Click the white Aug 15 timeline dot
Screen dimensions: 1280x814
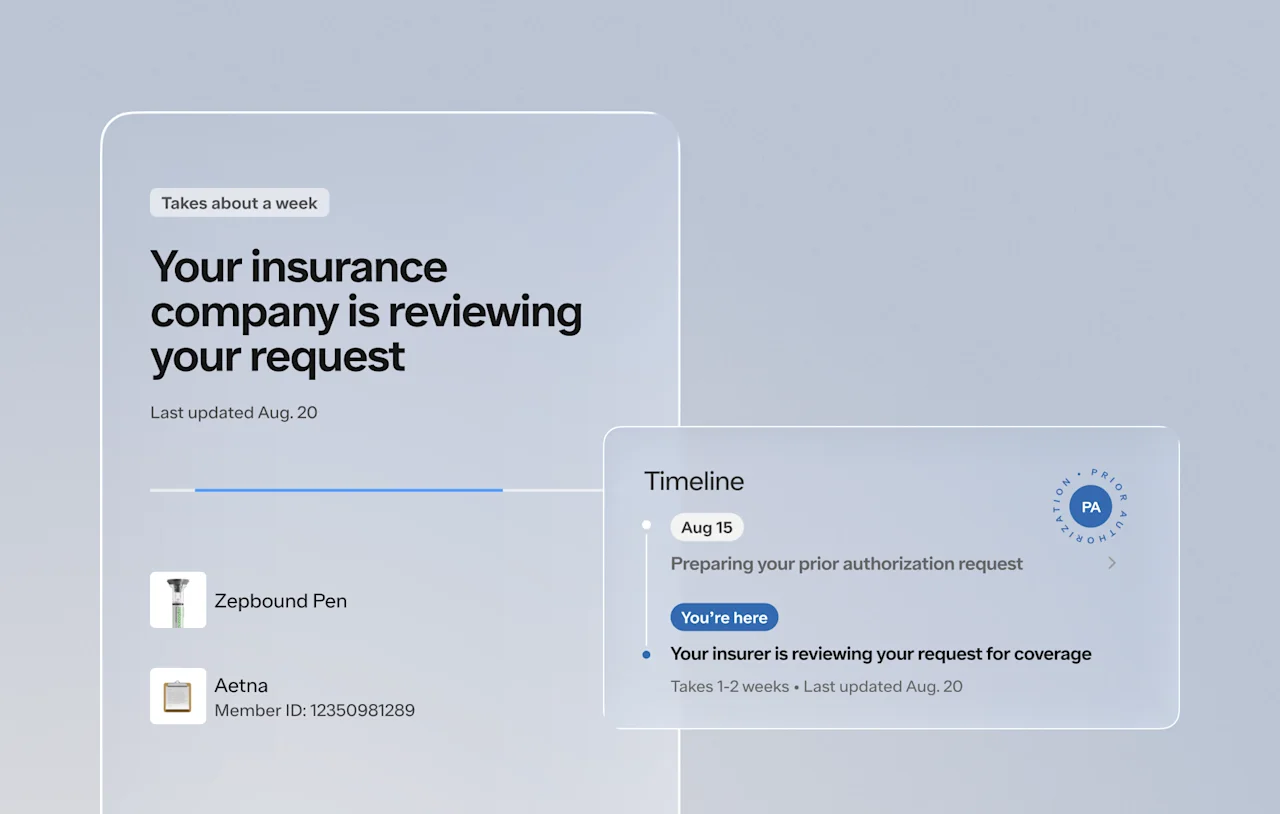(646, 525)
